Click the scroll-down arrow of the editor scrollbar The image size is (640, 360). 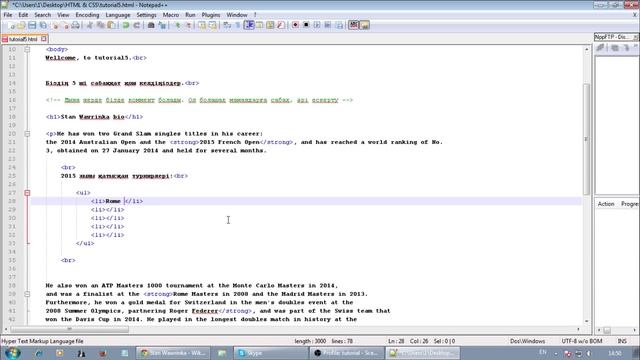coord(587,321)
